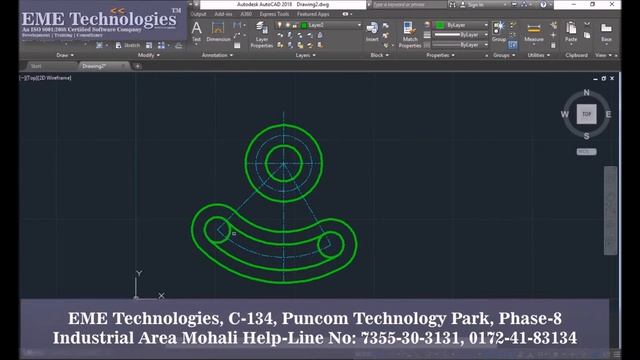
Task: Toggle layer lock icon in layer dropdown
Action: coord(295,25)
